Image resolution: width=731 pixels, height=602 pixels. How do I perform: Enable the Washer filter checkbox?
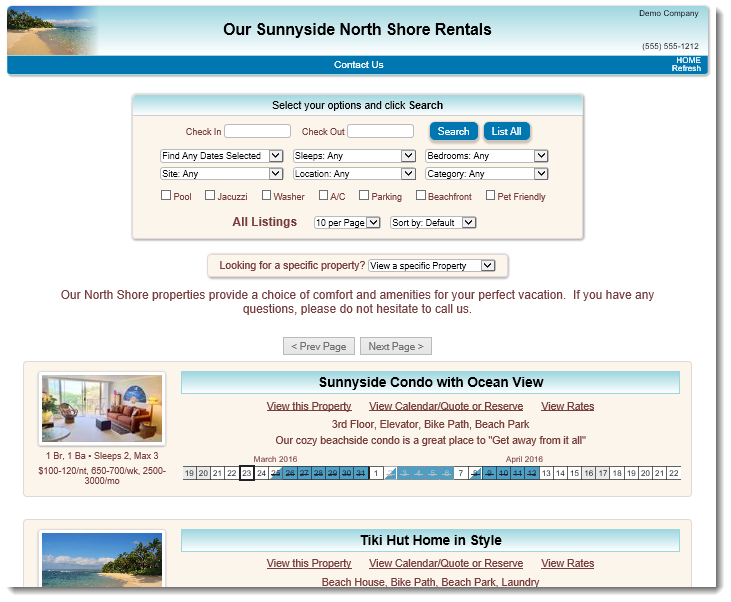[x=266, y=195]
